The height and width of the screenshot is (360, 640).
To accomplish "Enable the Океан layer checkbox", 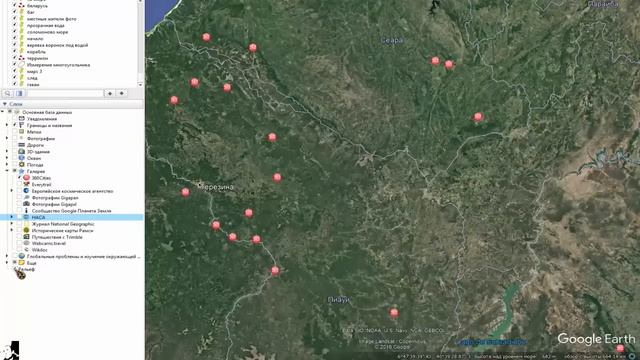I will pyautogui.click(x=15, y=158).
